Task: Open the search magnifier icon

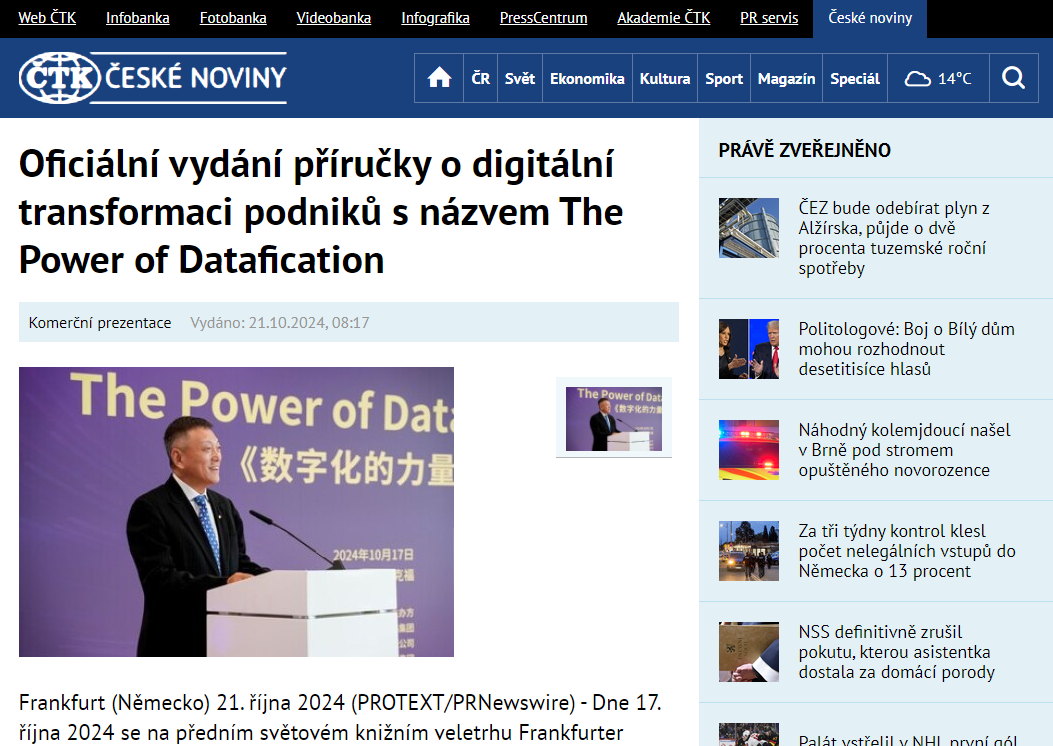Action: pos(1013,78)
